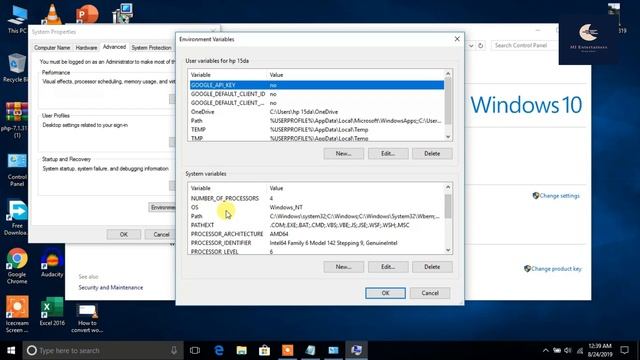This screenshot has height=360, width=640.
Task: Open the Action Center notifications icon
Action: tap(624, 350)
